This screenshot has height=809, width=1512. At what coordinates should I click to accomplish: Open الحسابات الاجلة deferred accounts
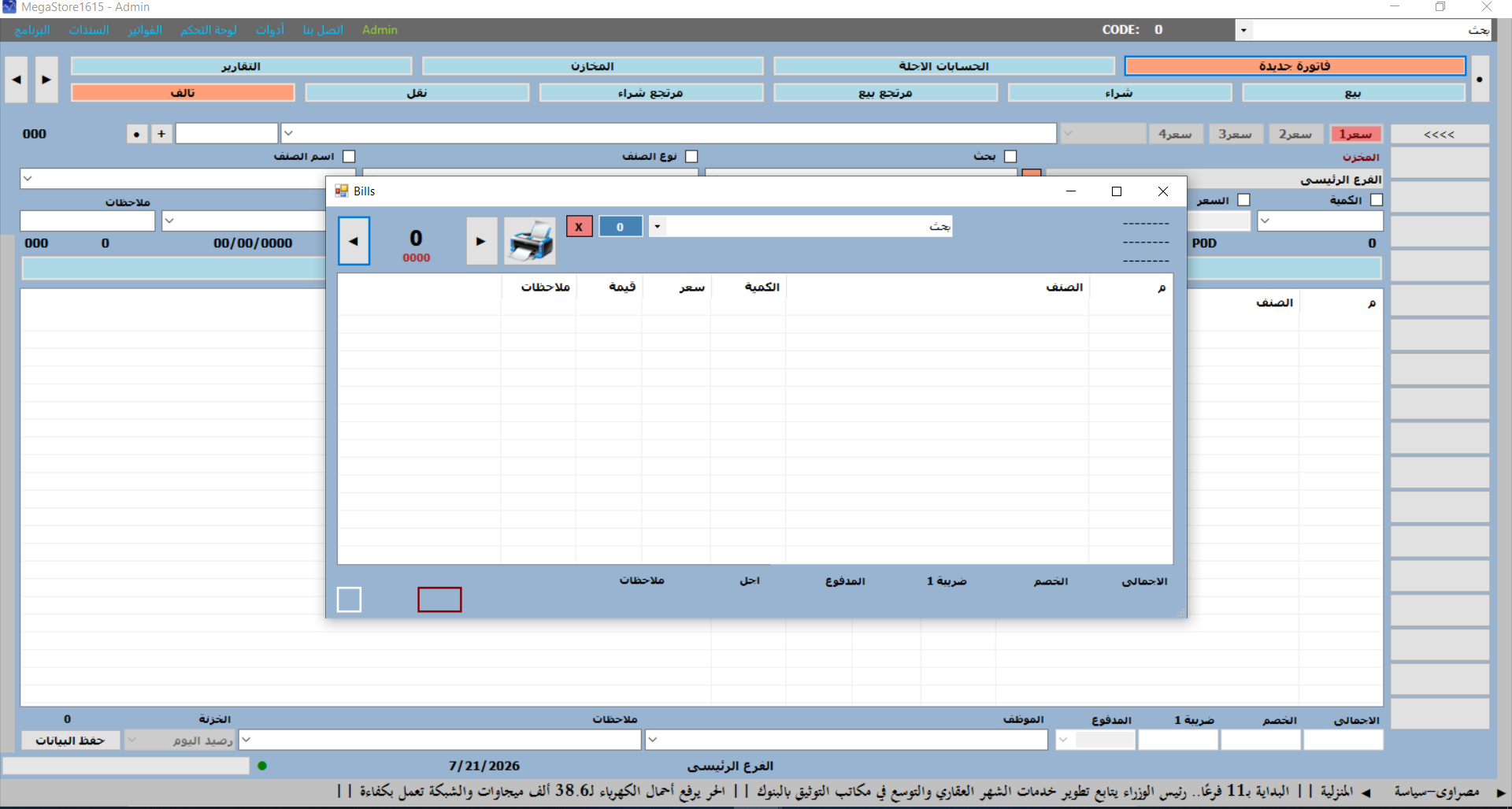[943, 66]
